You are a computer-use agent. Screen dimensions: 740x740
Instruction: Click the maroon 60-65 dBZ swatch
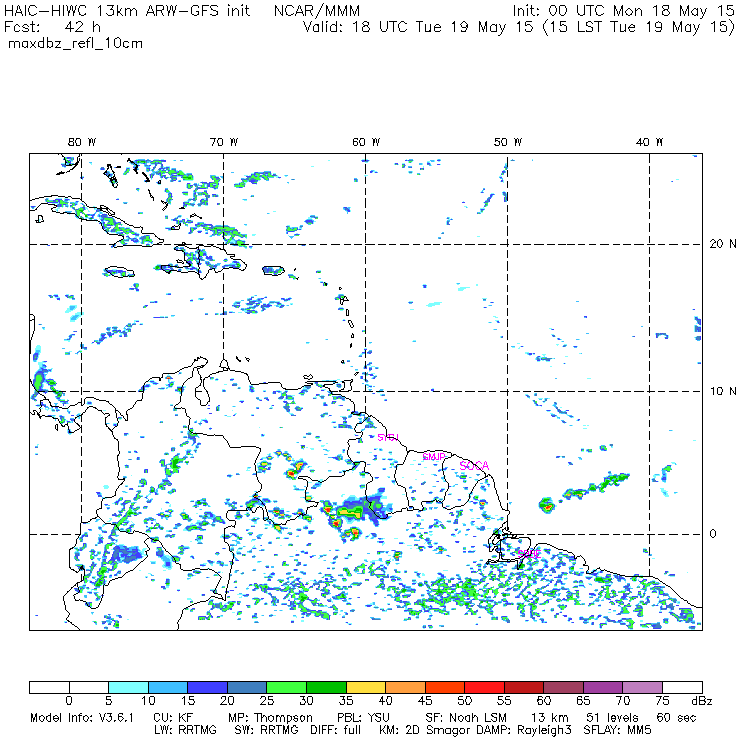pyautogui.click(x=563, y=687)
